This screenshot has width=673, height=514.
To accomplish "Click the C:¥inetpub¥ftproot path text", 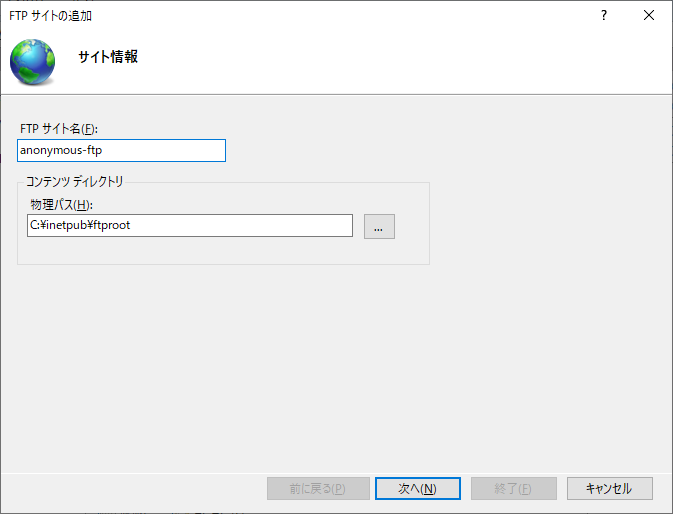I will pos(80,226).
